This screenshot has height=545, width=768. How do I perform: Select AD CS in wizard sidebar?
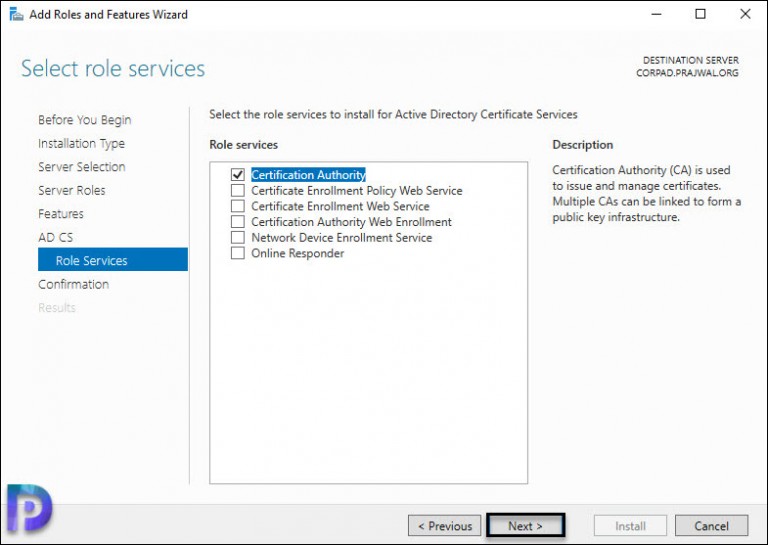point(55,237)
